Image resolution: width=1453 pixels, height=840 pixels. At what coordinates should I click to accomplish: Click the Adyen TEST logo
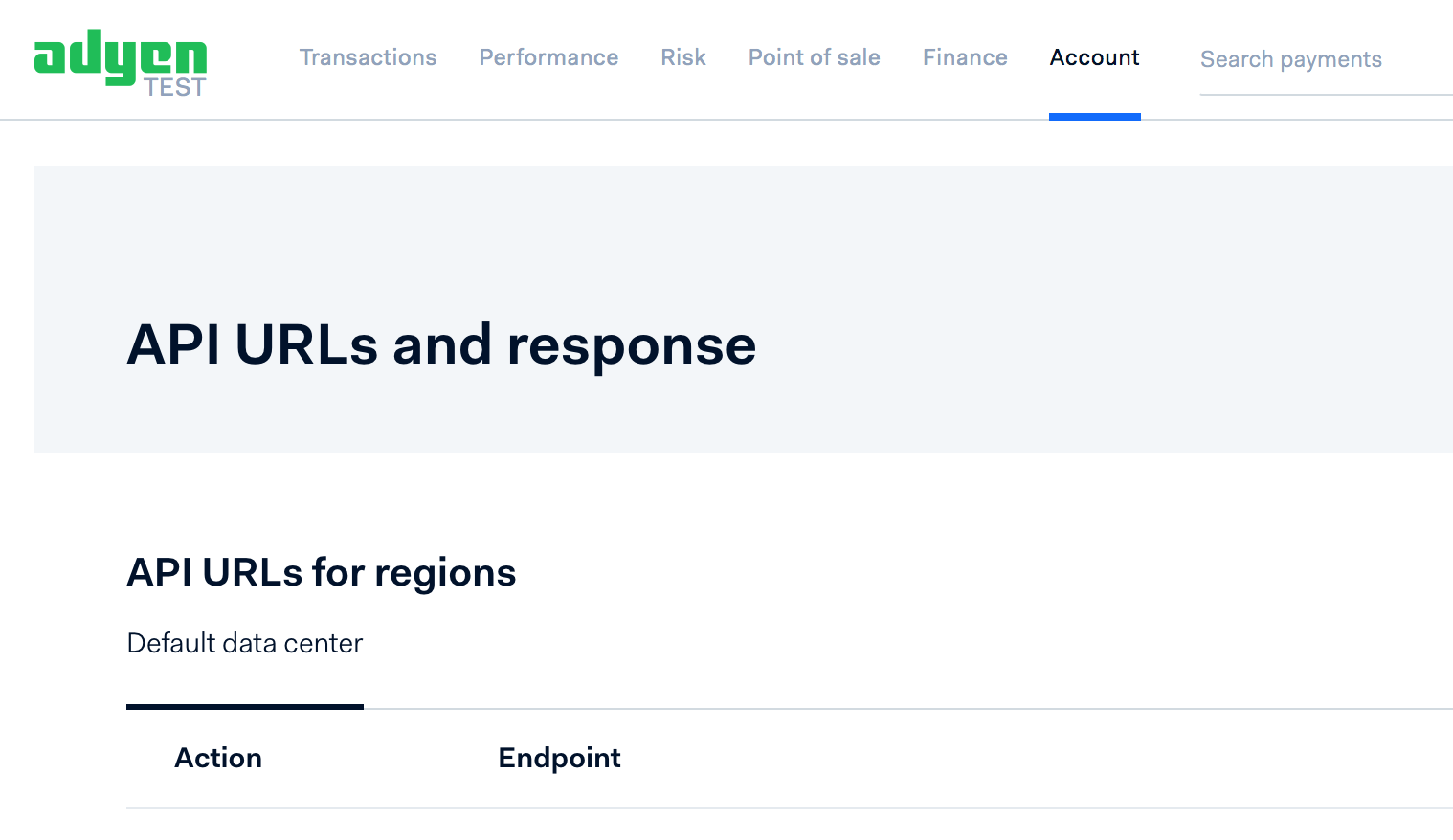[120, 62]
